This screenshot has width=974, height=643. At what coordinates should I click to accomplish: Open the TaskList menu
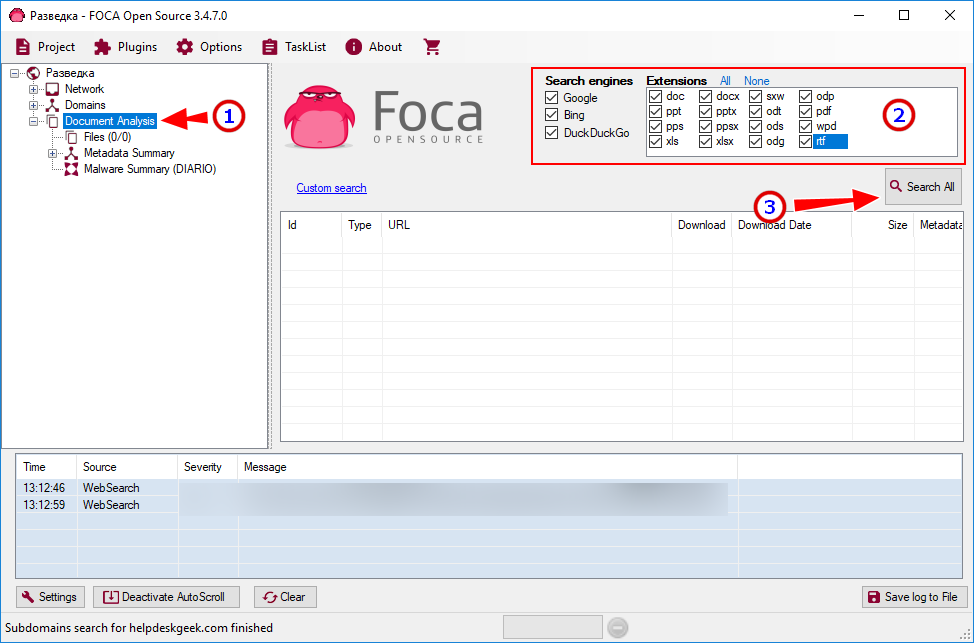(294, 47)
